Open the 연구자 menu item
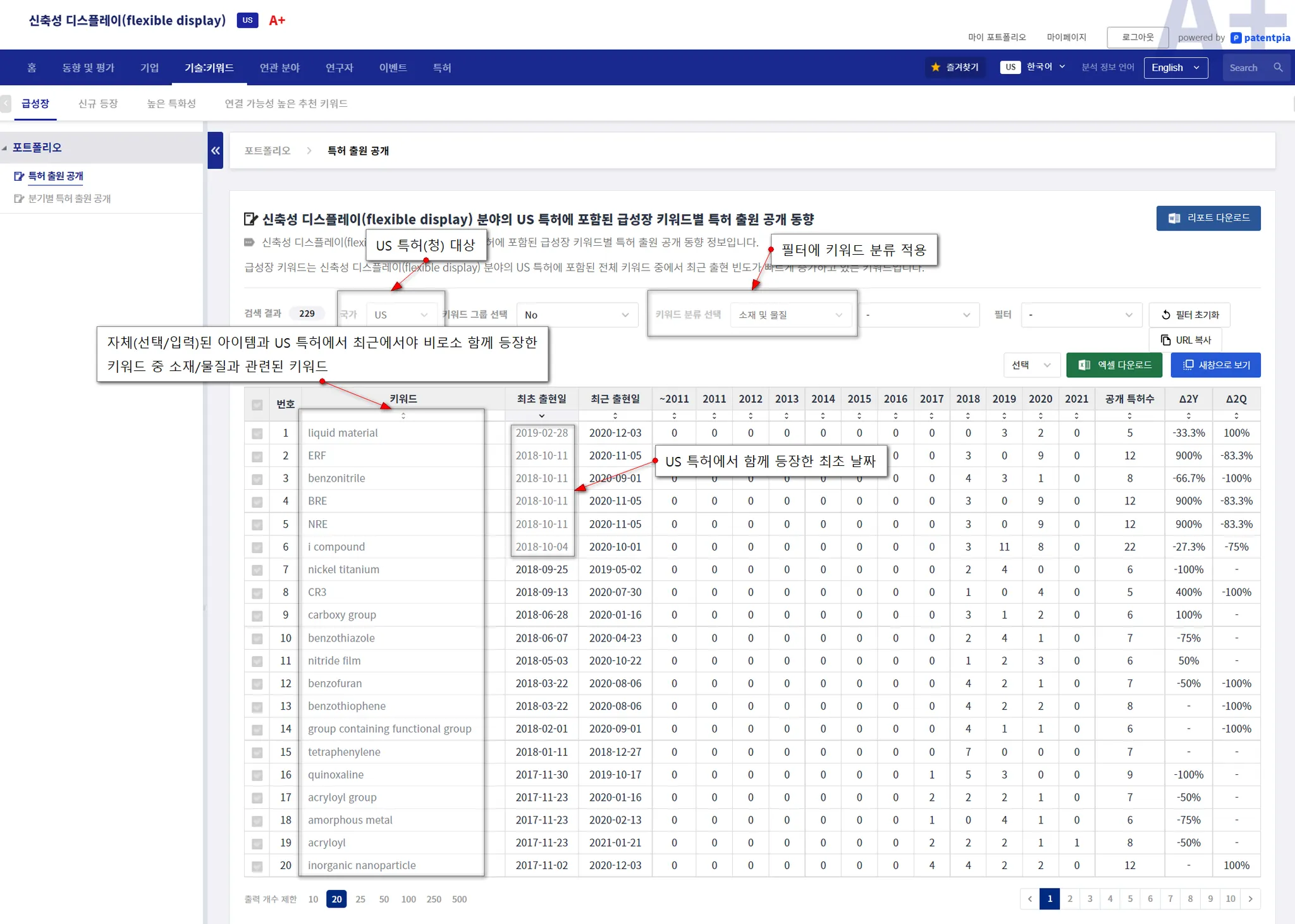 tap(339, 68)
